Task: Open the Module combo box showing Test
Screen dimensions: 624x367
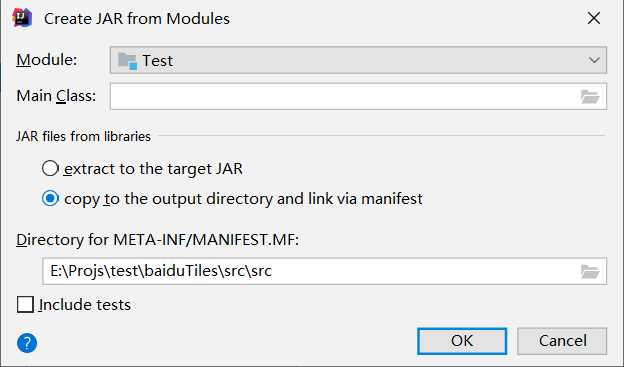Action: [x=358, y=60]
